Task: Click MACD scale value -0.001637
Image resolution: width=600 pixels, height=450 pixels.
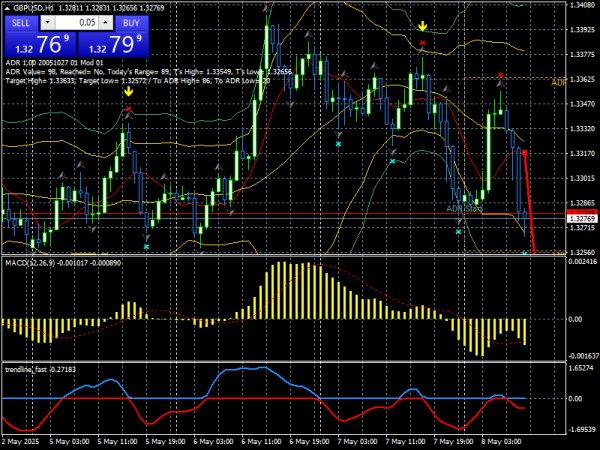Action: click(583, 356)
